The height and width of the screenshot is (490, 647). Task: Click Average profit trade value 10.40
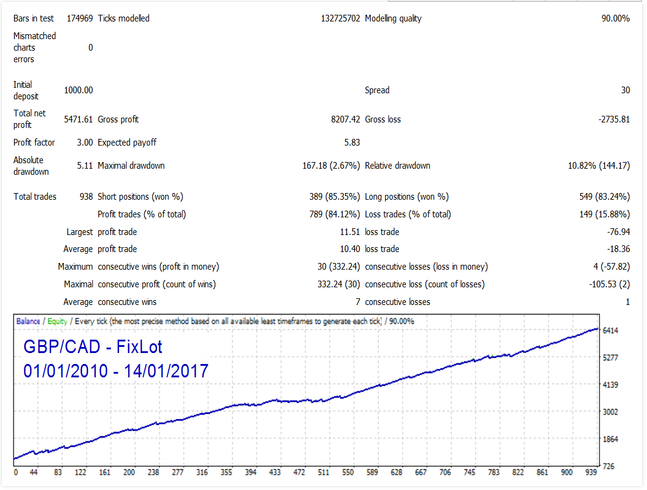350,249
